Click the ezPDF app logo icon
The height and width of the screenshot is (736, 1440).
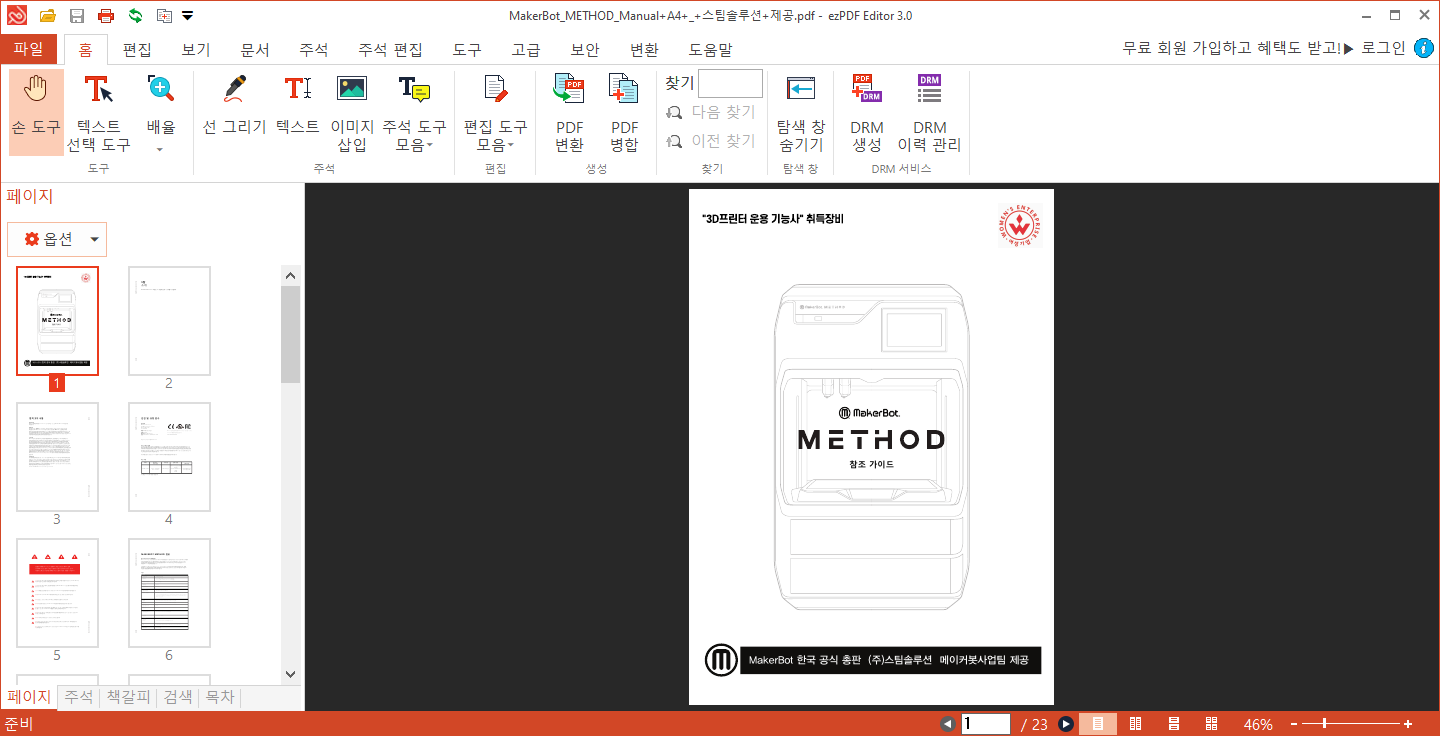point(15,16)
